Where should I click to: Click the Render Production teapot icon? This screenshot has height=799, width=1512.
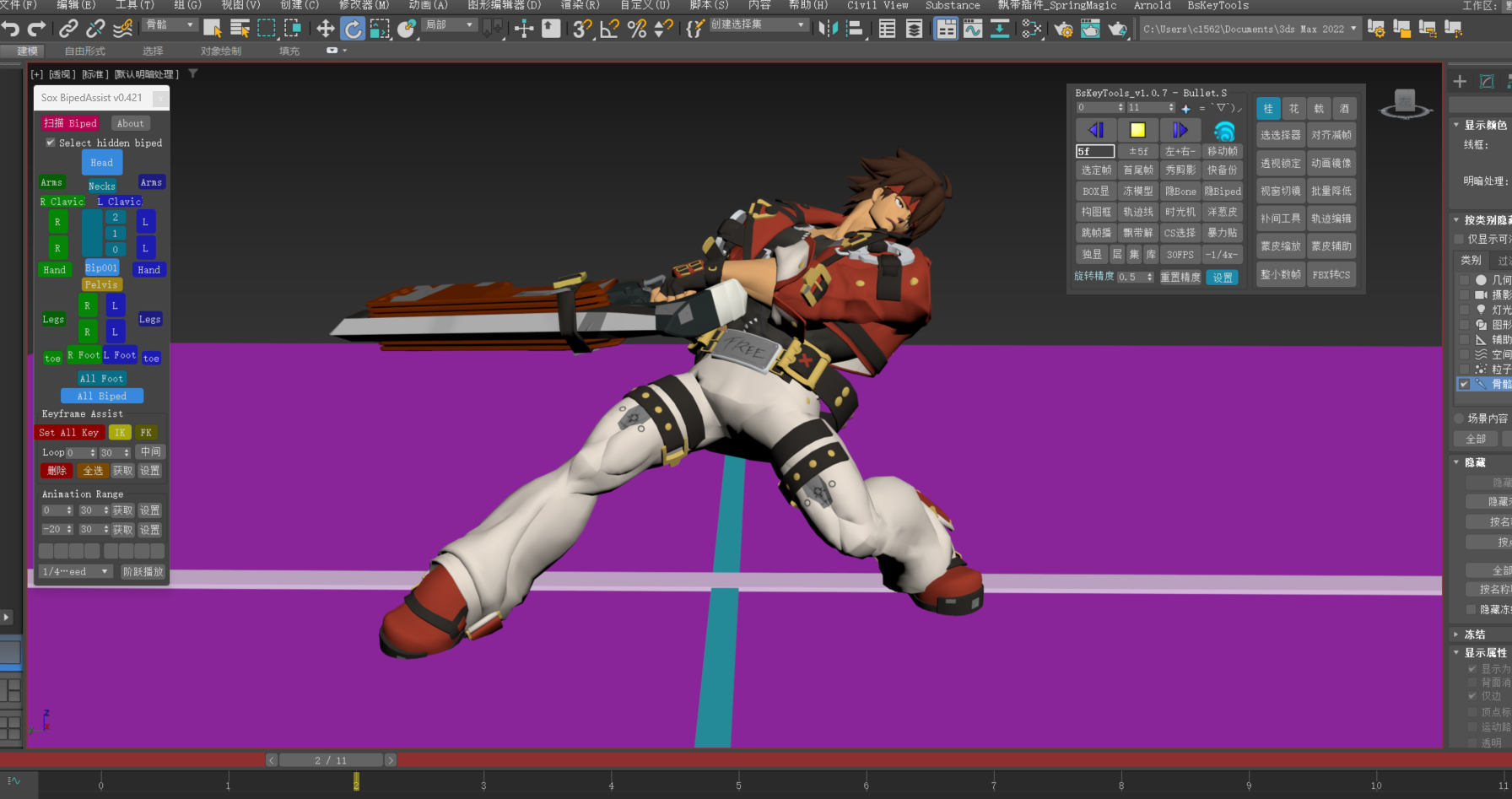1118,29
